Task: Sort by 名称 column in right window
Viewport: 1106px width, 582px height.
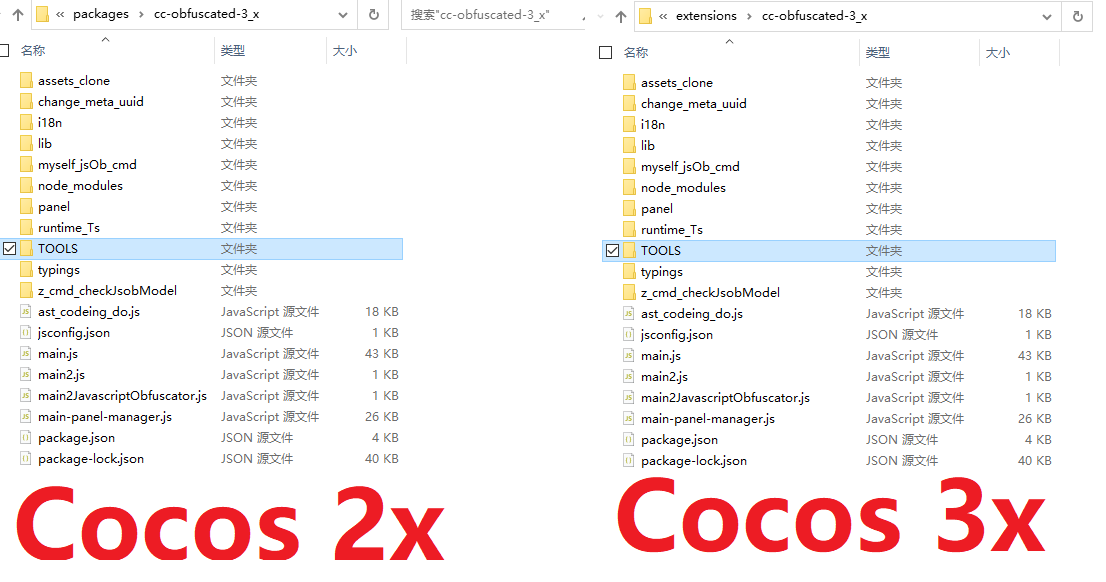Action: tap(636, 53)
